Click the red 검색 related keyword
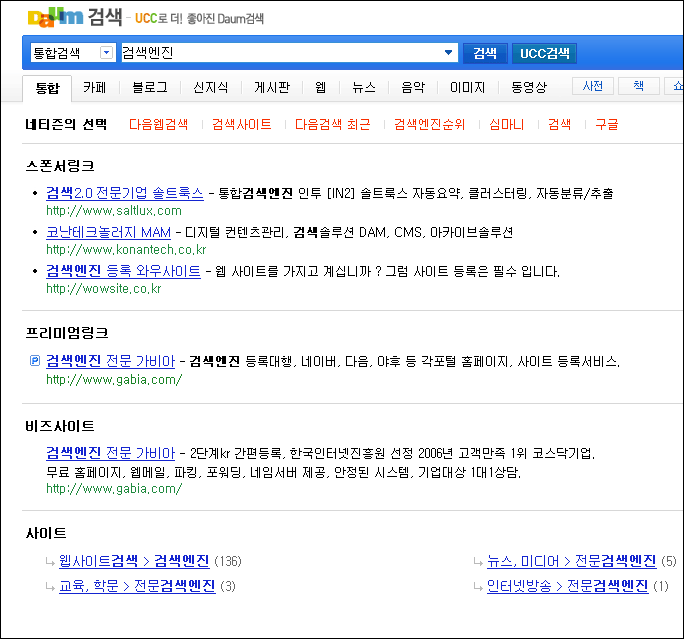The height and width of the screenshot is (639, 684). tap(560, 124)
